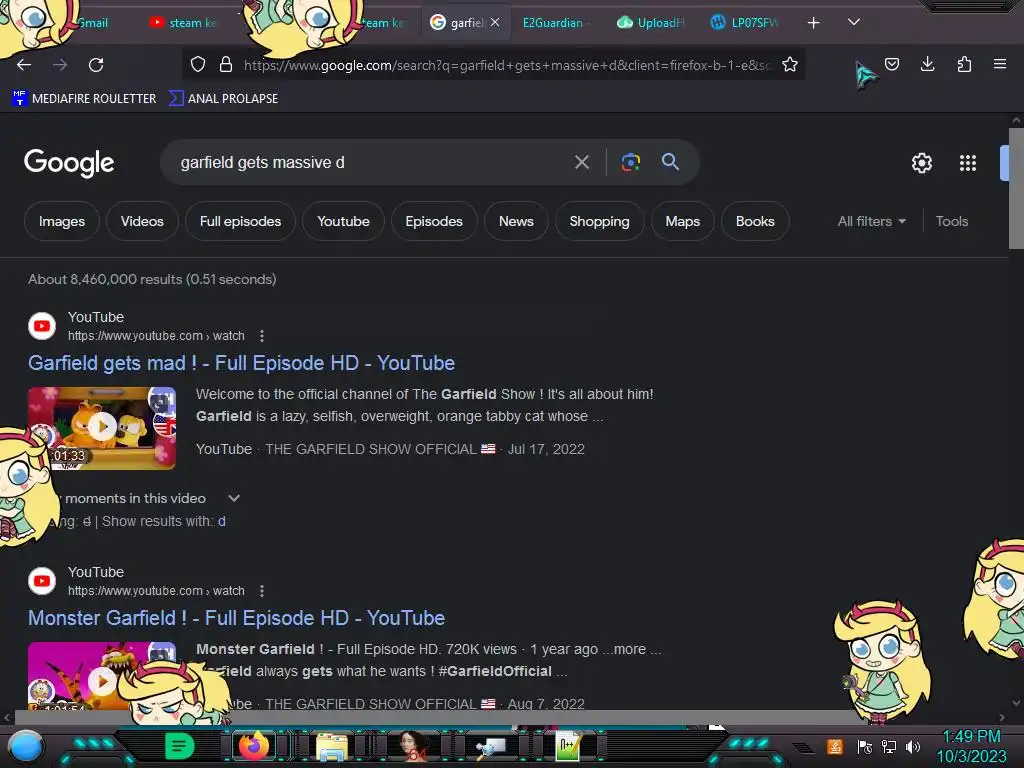Screen dimensions: 1024x768
Task: Reload the current page
Action: [x=96, y=65]
